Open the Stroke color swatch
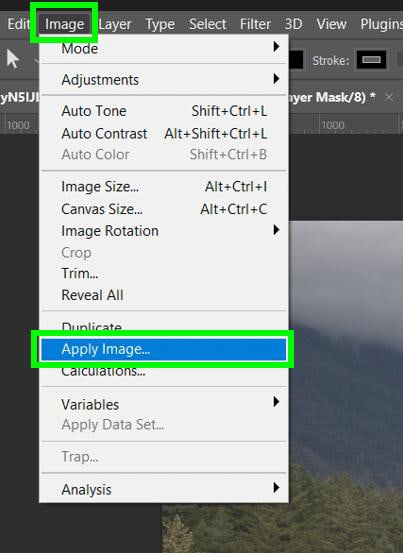 coord(371,60)
